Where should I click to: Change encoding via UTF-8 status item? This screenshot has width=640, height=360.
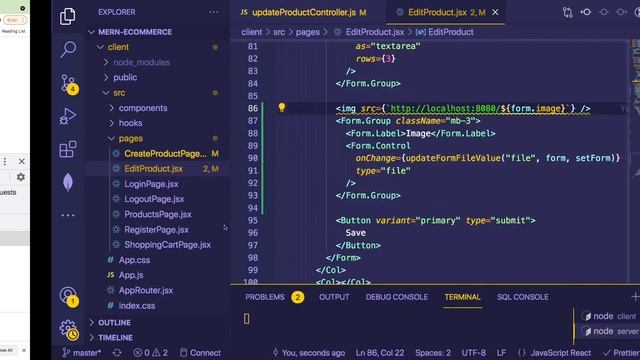click(x=473, y=353)
